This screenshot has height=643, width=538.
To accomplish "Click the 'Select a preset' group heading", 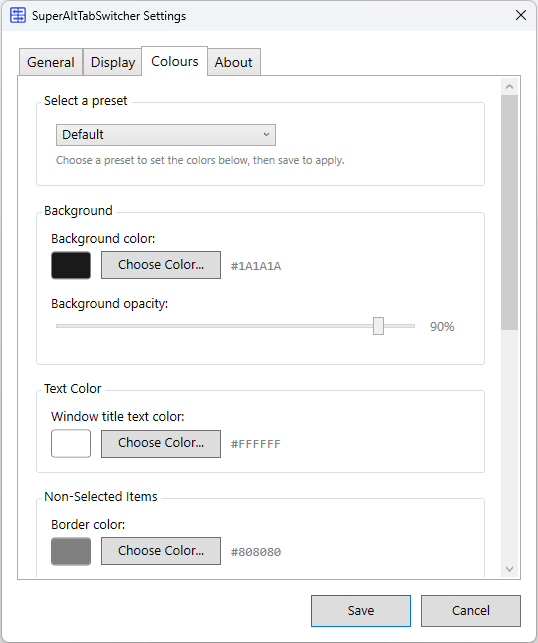I will coord(86,101).
